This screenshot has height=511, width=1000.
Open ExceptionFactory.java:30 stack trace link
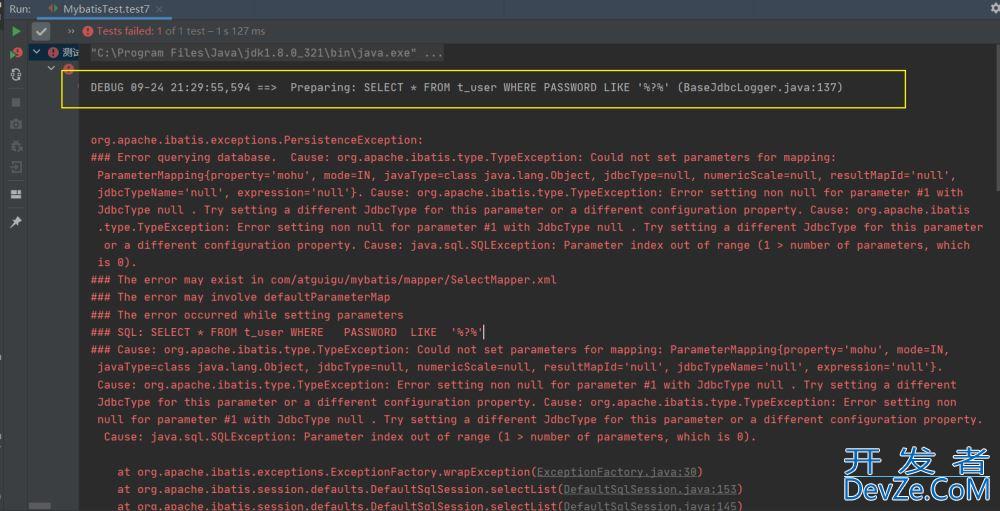click(616, 472)
